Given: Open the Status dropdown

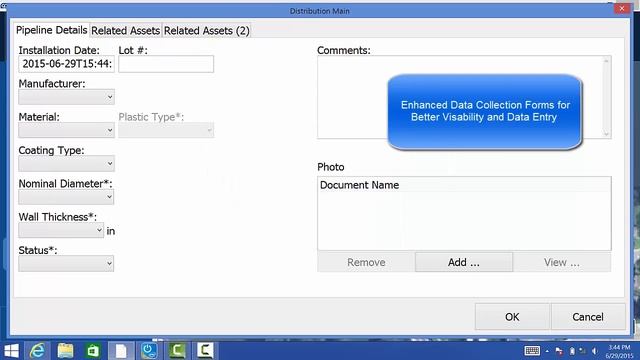Looking at the screenshot, I should pos(66,264).
